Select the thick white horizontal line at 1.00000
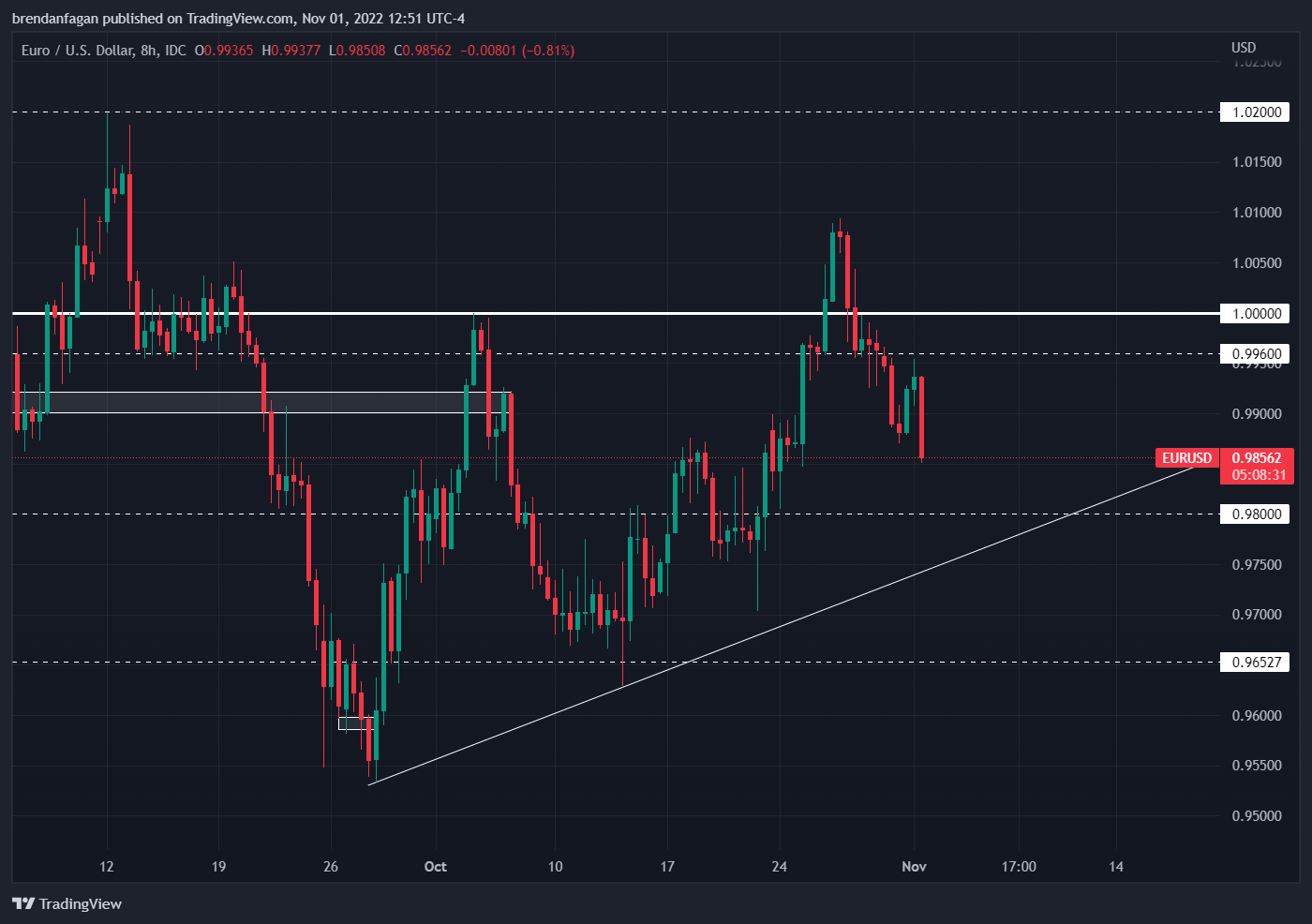 coord(614,313)
